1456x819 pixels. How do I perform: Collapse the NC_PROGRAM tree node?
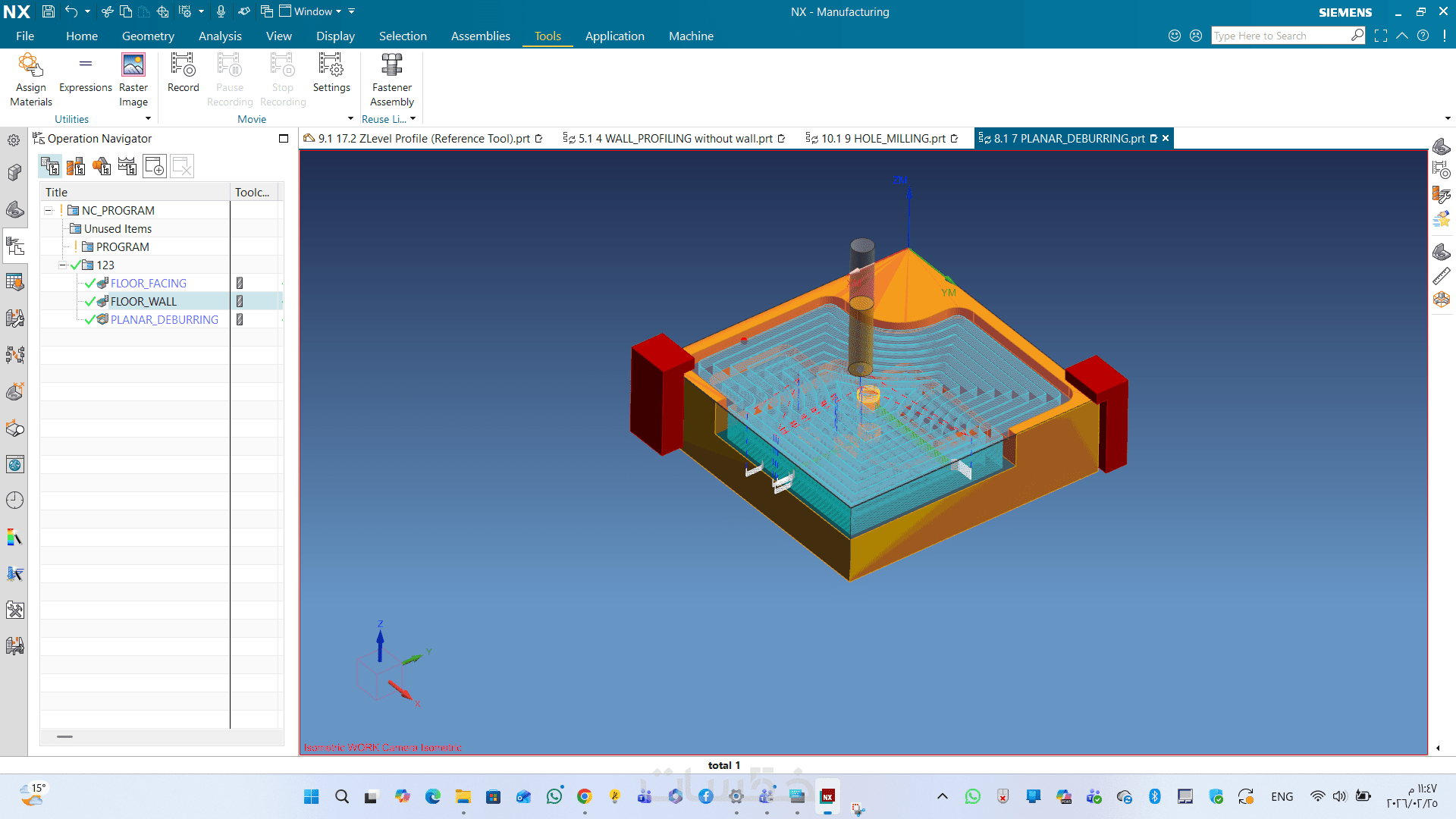point(49,211)
